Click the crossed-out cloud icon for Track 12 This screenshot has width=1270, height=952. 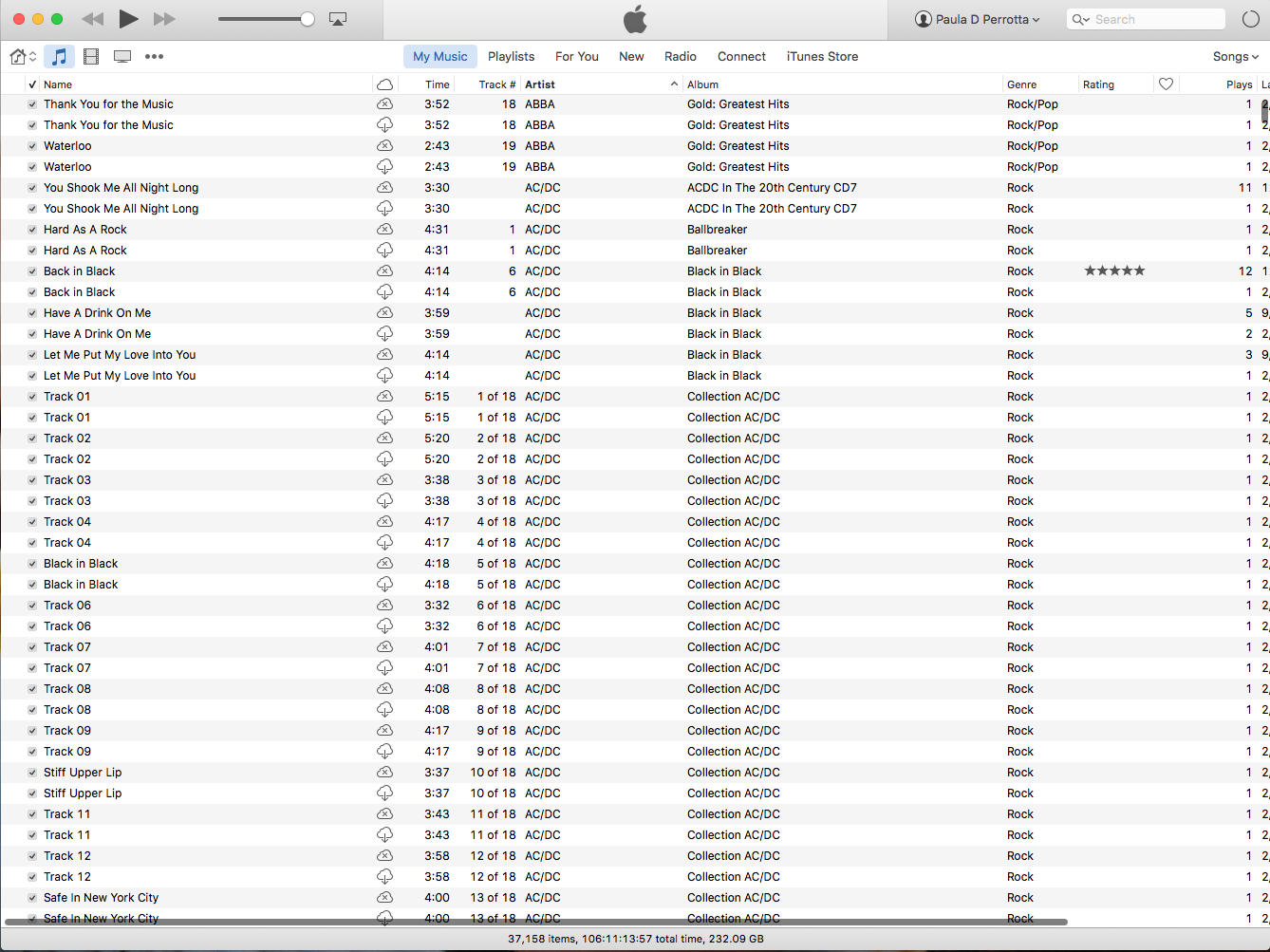pyautogui.click(x=384, y=856)
